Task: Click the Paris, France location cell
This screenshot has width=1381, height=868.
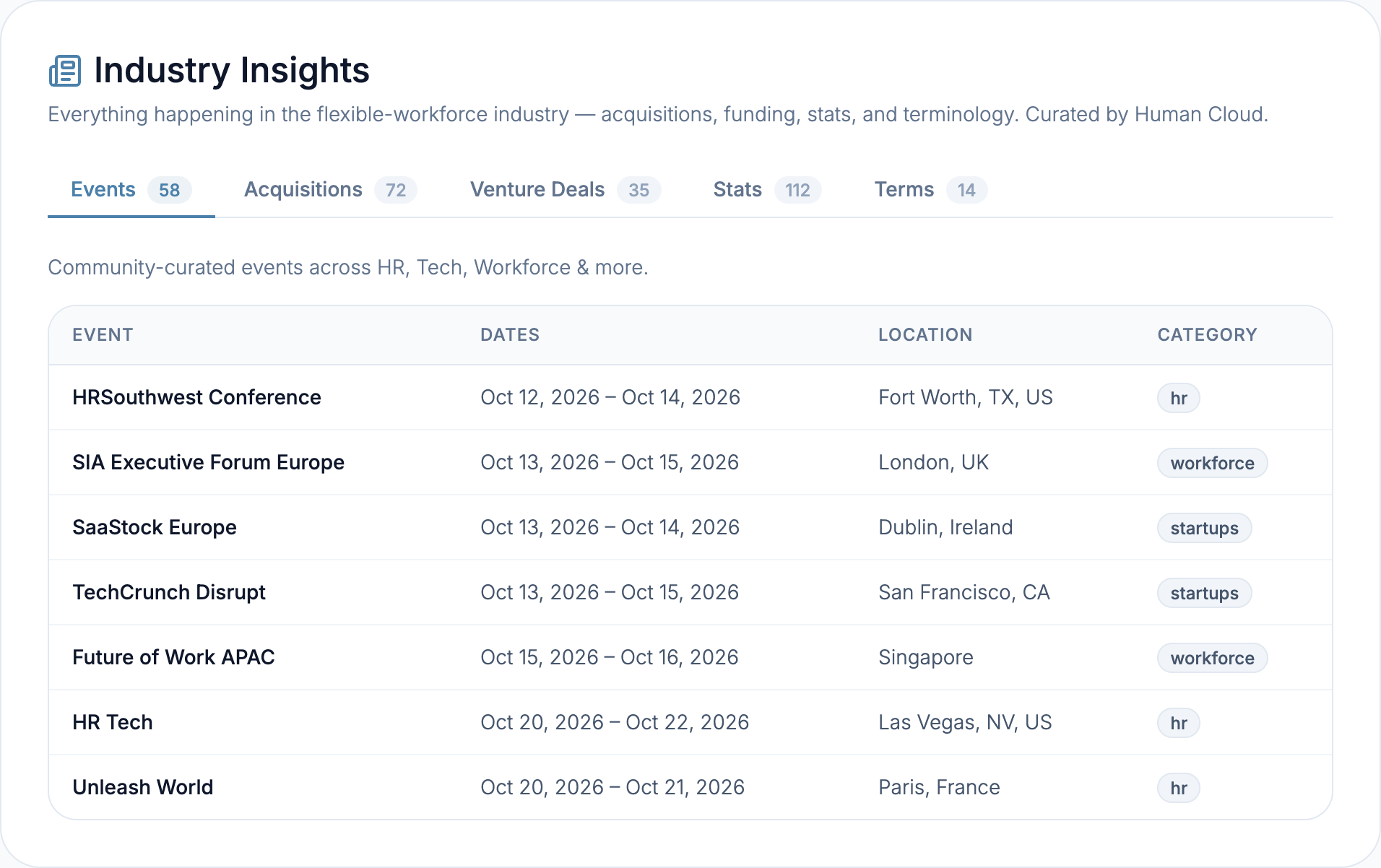Action: pos(939,787)
